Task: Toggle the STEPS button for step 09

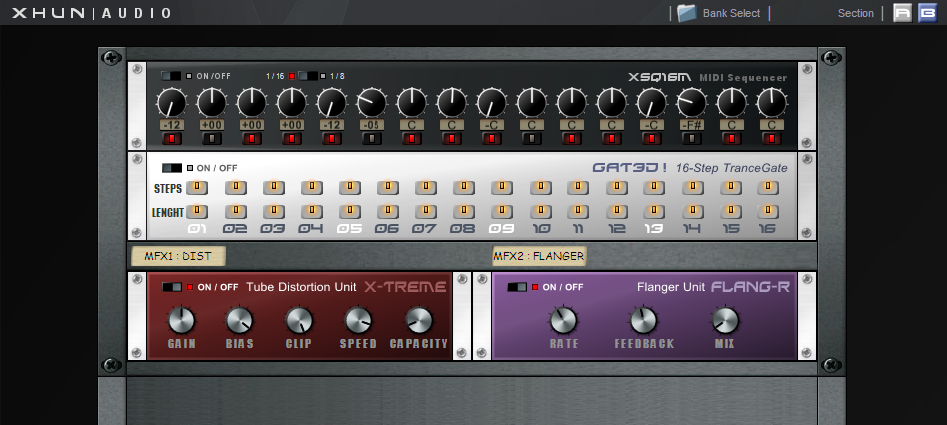Action: pyautogui.click(x=502, y=188)
